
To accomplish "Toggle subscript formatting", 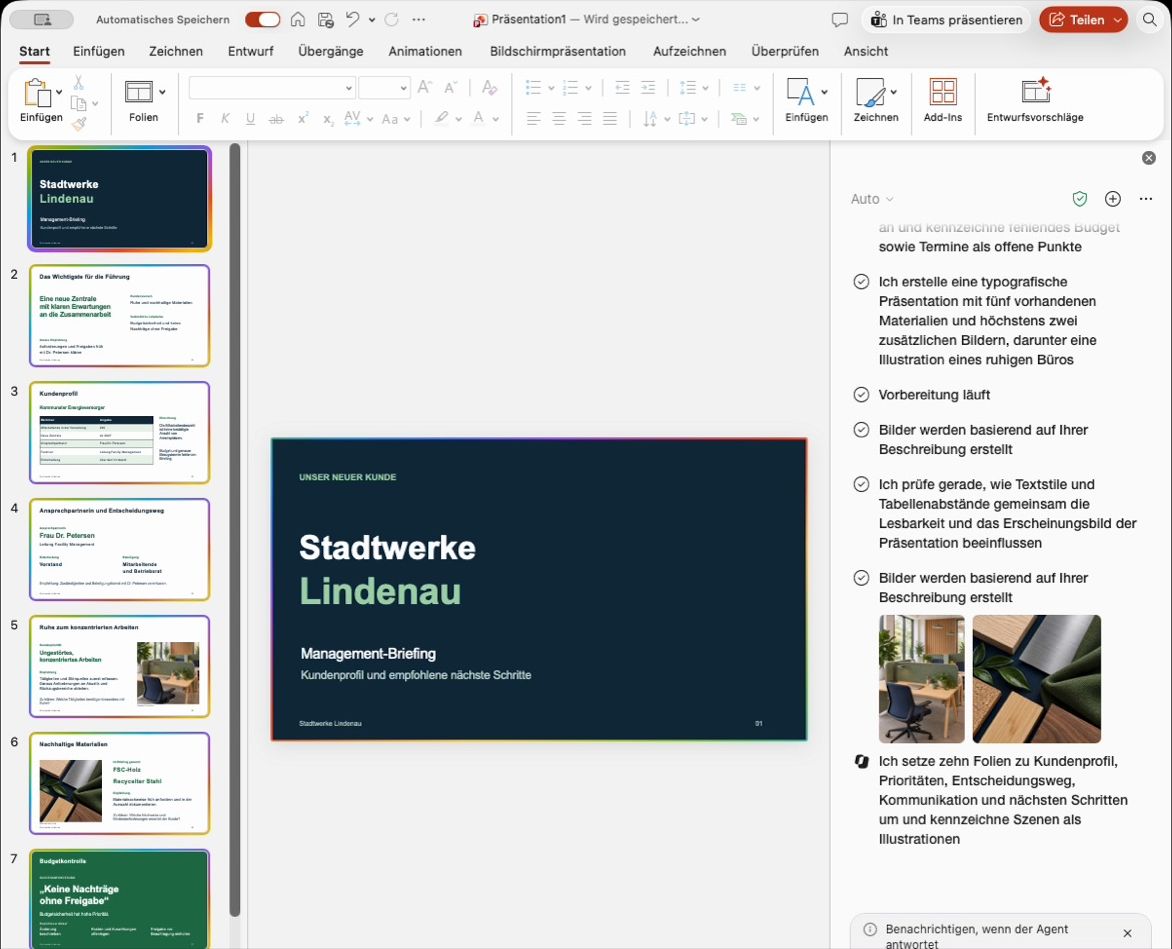I will 328,119.
